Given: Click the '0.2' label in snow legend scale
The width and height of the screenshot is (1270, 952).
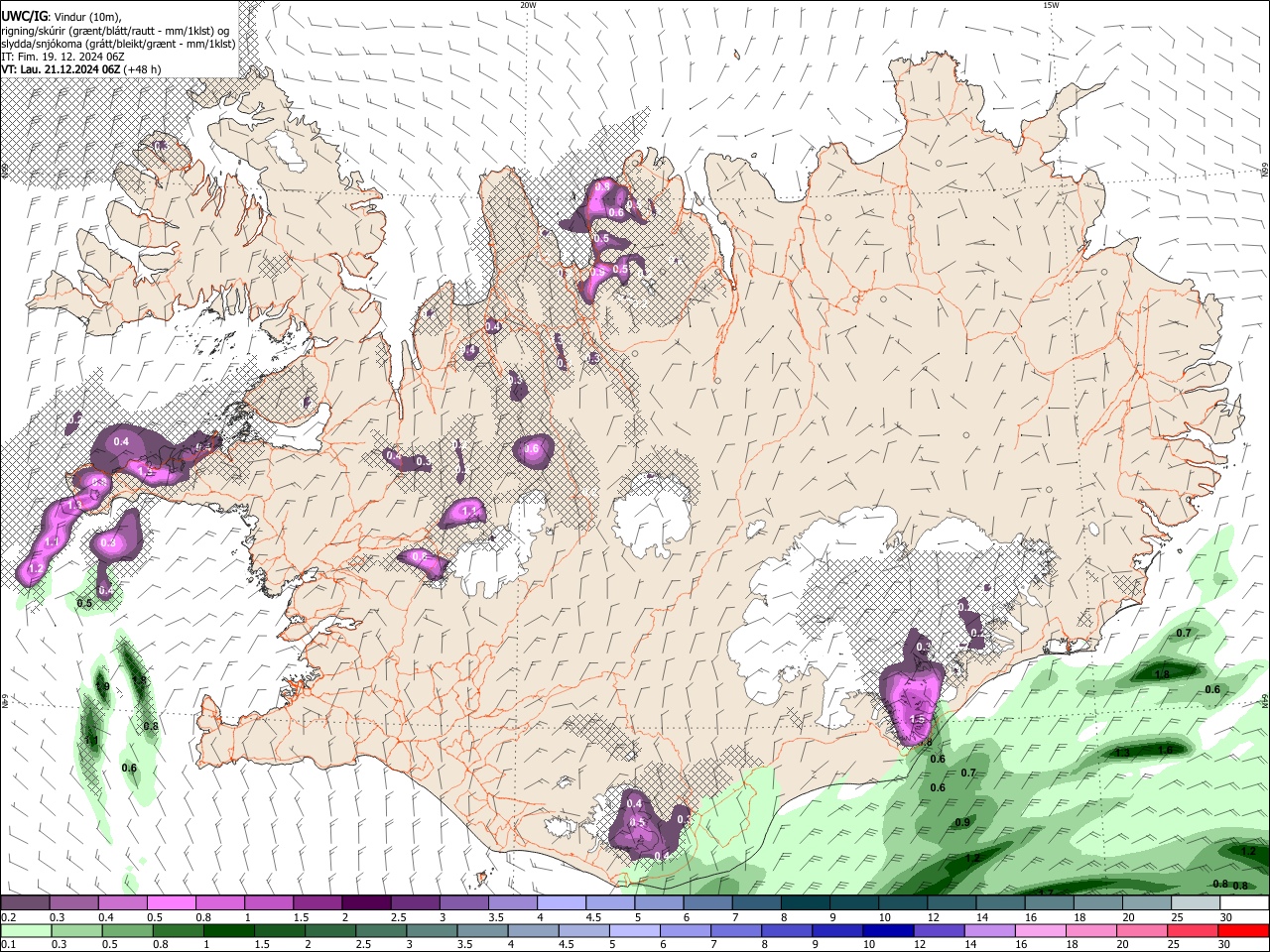Looking at the screenshot, I should [x=9, y=917].
